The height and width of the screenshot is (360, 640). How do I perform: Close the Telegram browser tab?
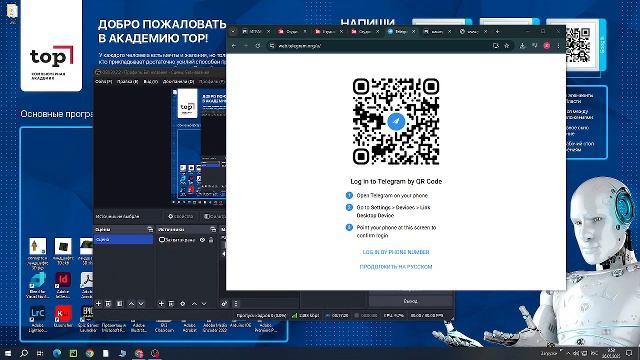(x=413, y=31)
